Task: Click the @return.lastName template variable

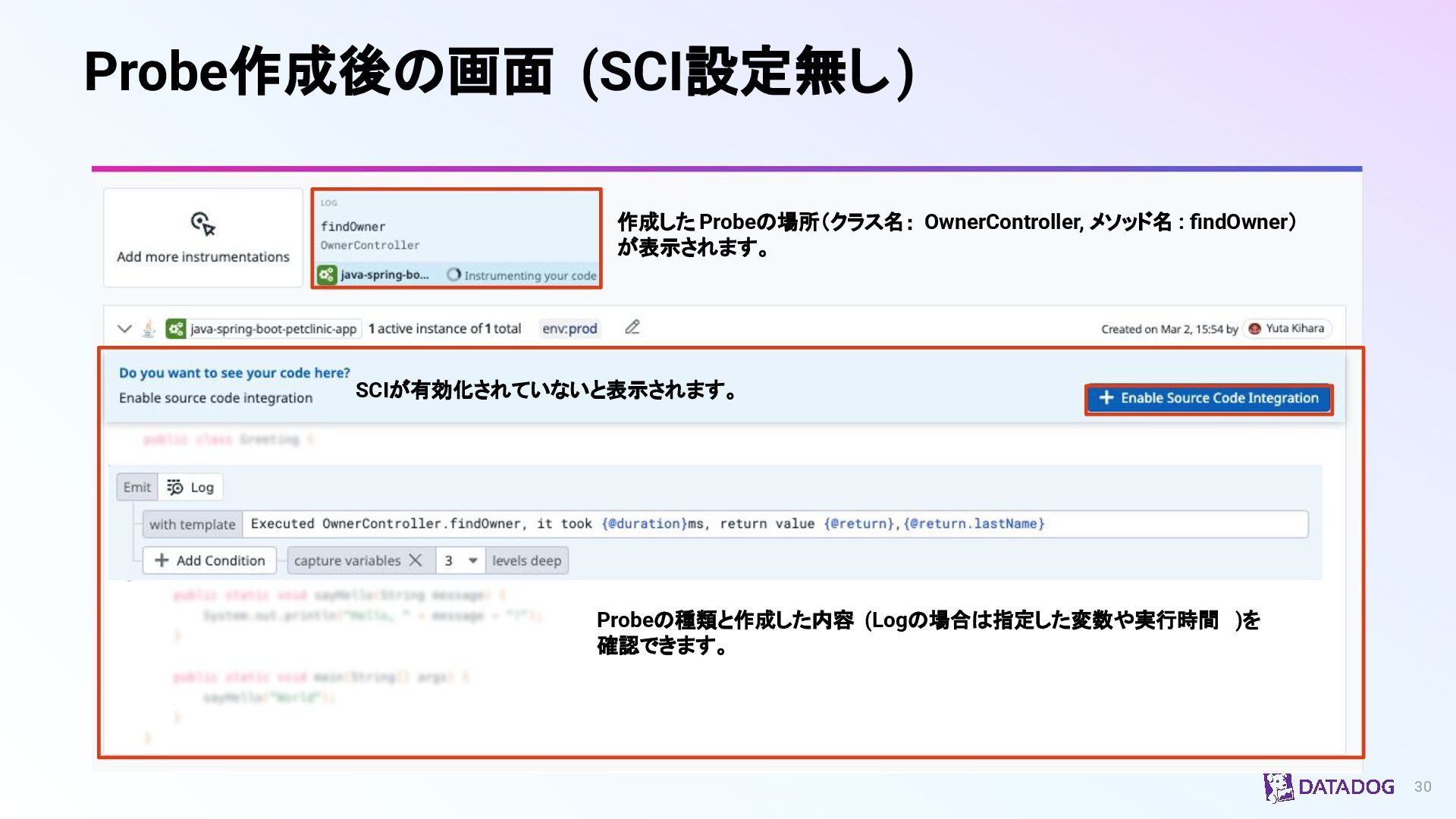Action: click(974, 524)
